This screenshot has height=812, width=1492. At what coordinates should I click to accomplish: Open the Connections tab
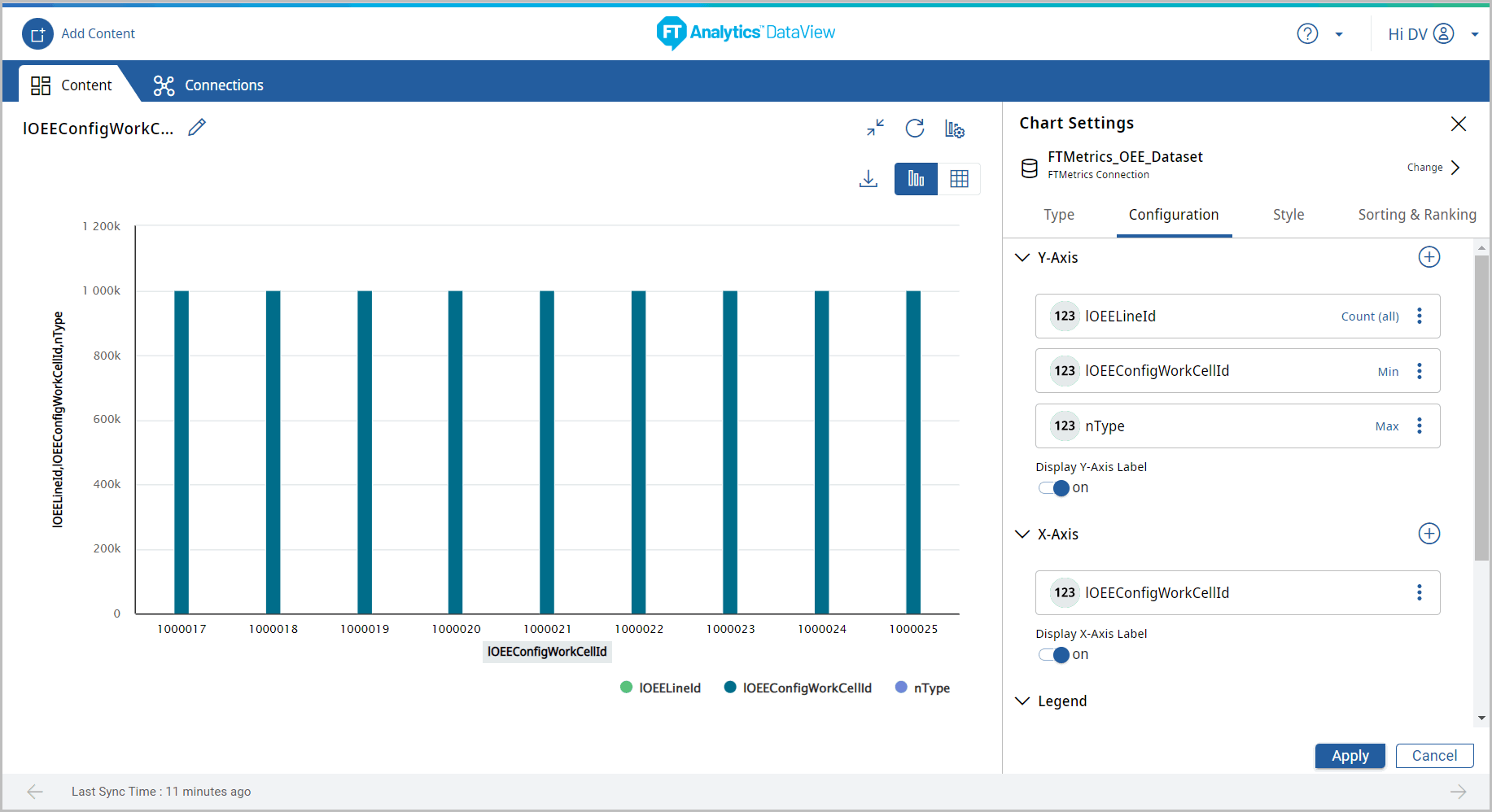(x=208, y=85)
